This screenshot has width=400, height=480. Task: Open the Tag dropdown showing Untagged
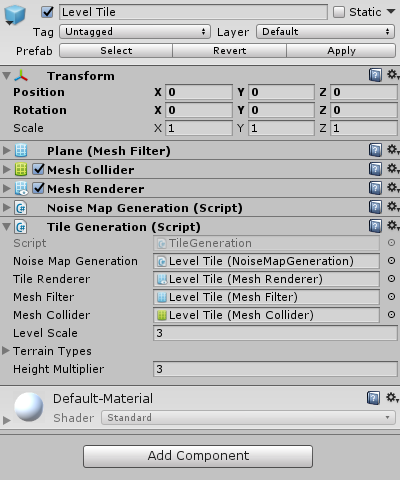click(135, 32)
